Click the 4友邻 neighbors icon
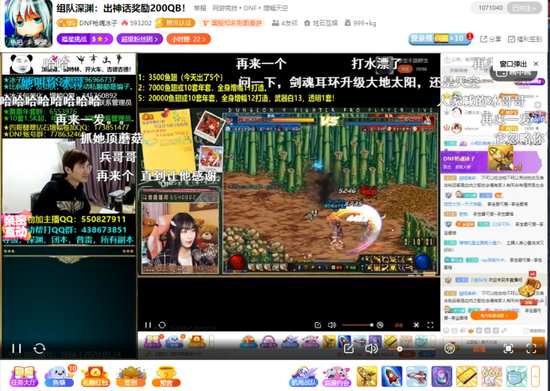The width and height of the screenshot is (550, 391). pyautogui.click(x=284, y=23)
